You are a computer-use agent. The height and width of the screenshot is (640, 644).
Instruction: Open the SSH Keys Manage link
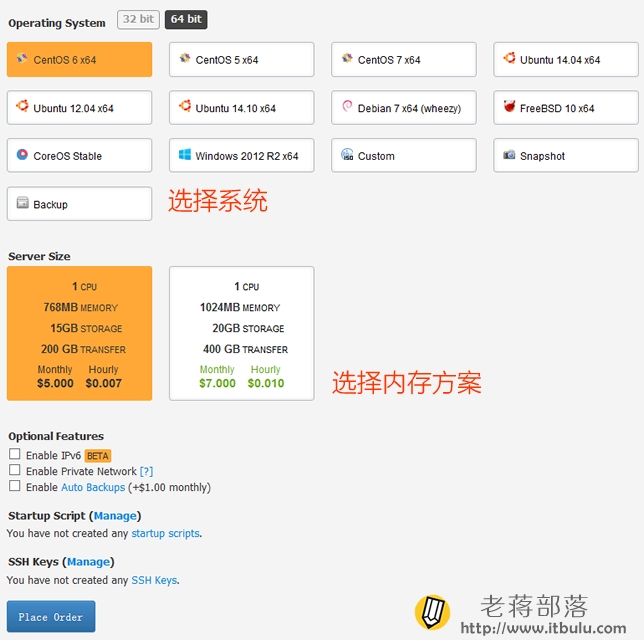coord(88,562)
